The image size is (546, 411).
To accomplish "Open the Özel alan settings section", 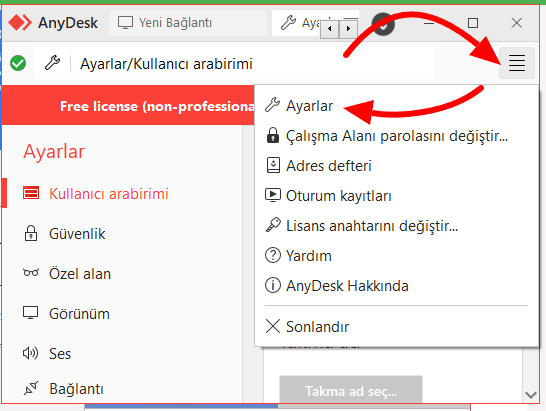I will [x=122, y=273].
